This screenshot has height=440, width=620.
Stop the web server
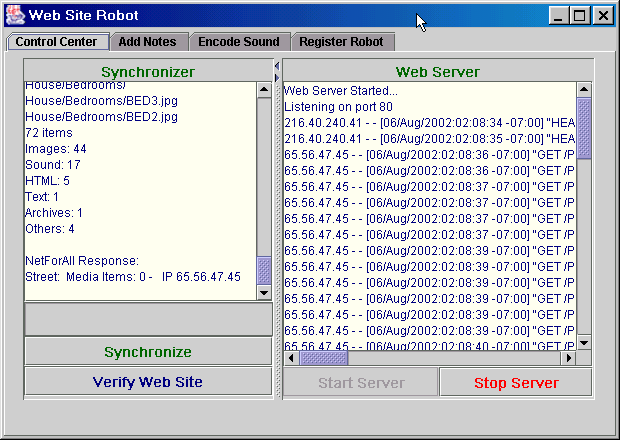(x=516, y=382)
